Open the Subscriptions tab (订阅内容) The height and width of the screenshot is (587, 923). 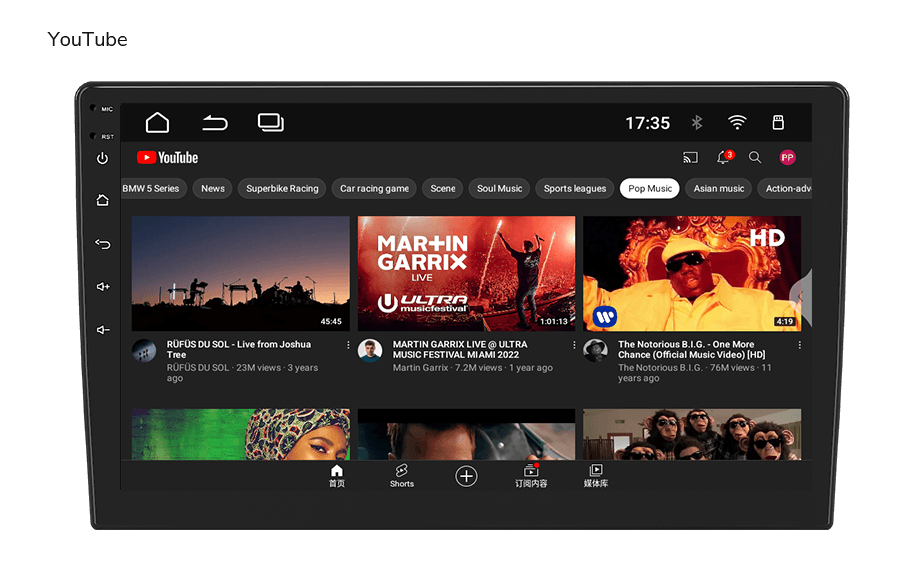[531, 476]
